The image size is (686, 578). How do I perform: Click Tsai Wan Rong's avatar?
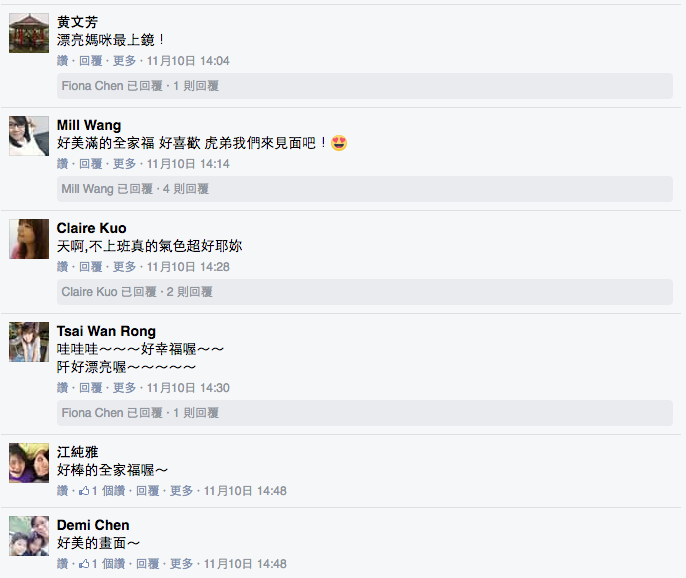tap(29, 342)
